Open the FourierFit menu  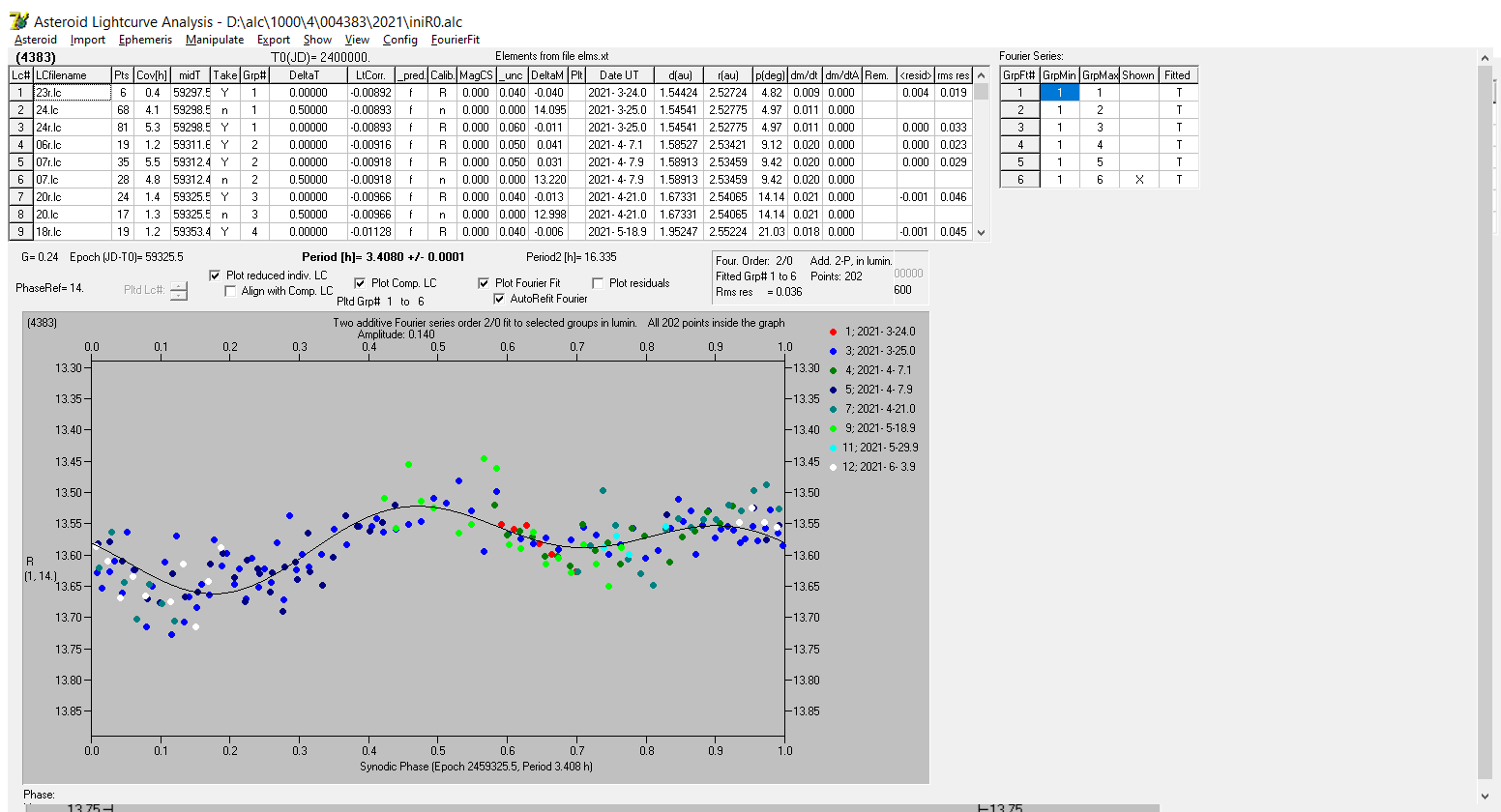(x=456, y=40)
